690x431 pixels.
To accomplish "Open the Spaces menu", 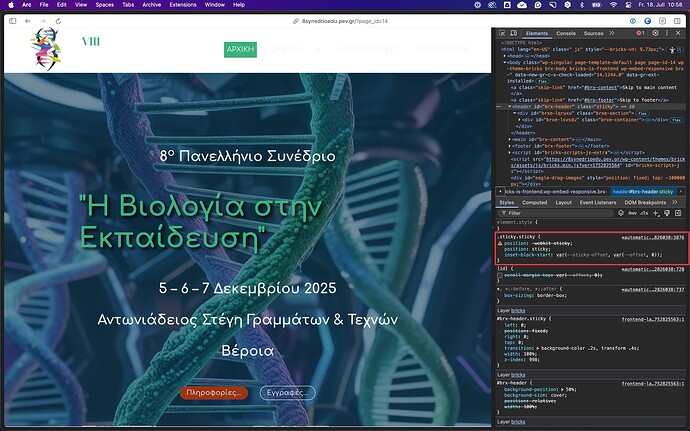I will [x=105, y=5].
